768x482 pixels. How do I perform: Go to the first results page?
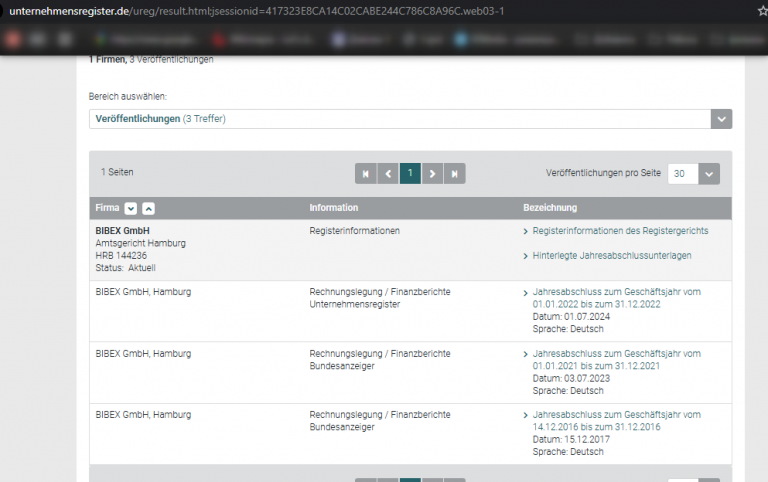365,173
